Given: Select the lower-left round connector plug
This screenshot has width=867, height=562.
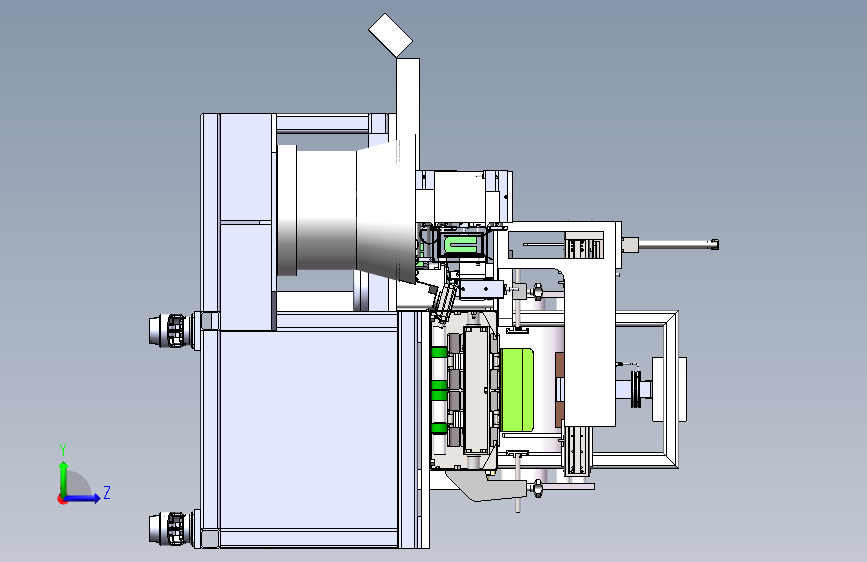Looking at the screenshot, I should point(170,528).
